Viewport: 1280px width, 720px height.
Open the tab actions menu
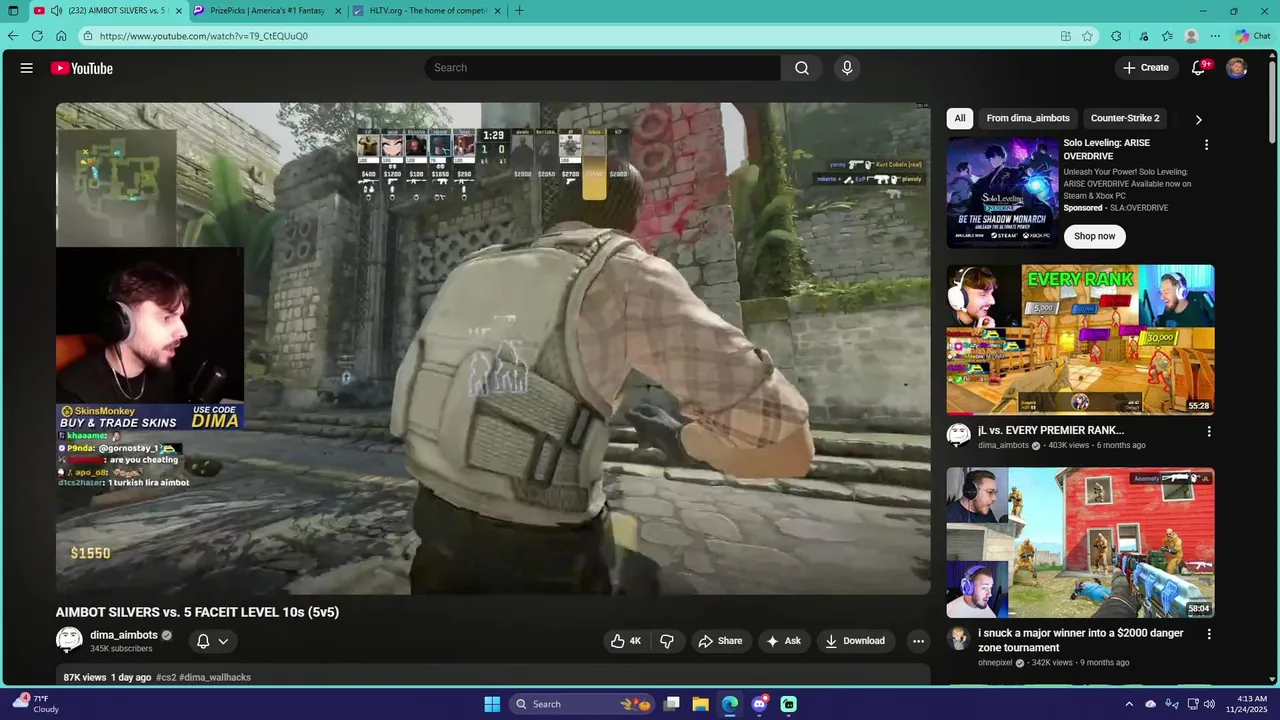pos(13,11)
